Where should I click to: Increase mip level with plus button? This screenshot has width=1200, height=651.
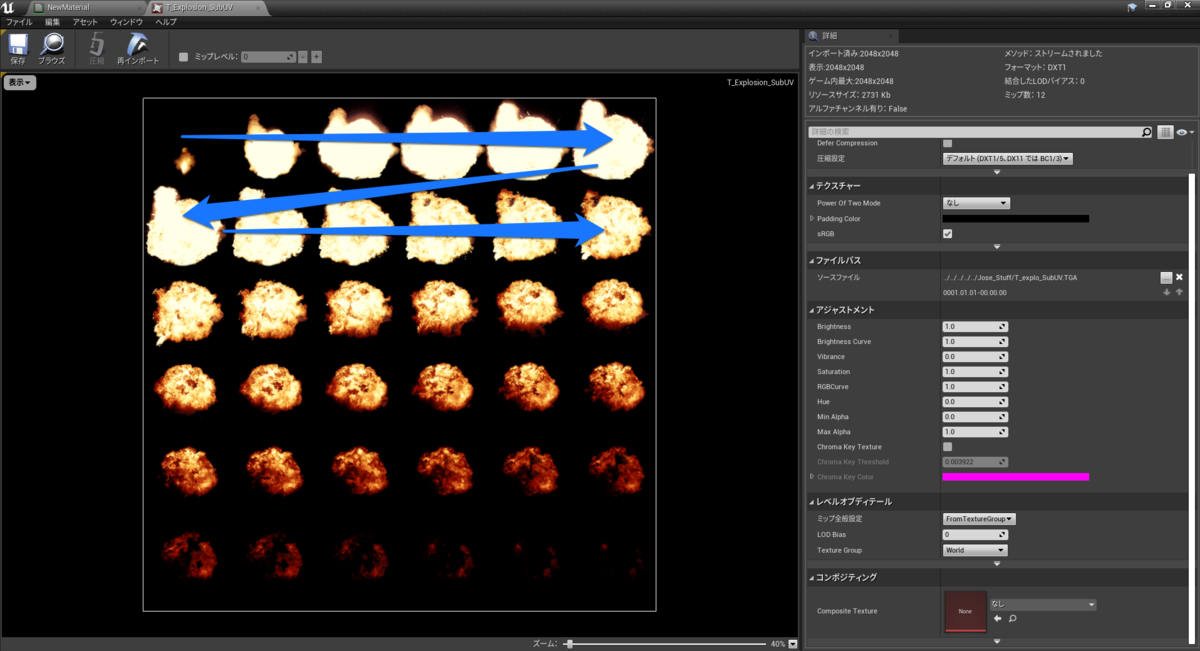click(x=316, y=57)
